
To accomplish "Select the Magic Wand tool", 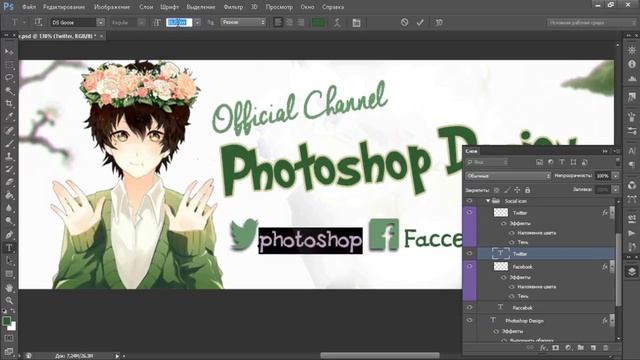I will [x=9, y=90].
